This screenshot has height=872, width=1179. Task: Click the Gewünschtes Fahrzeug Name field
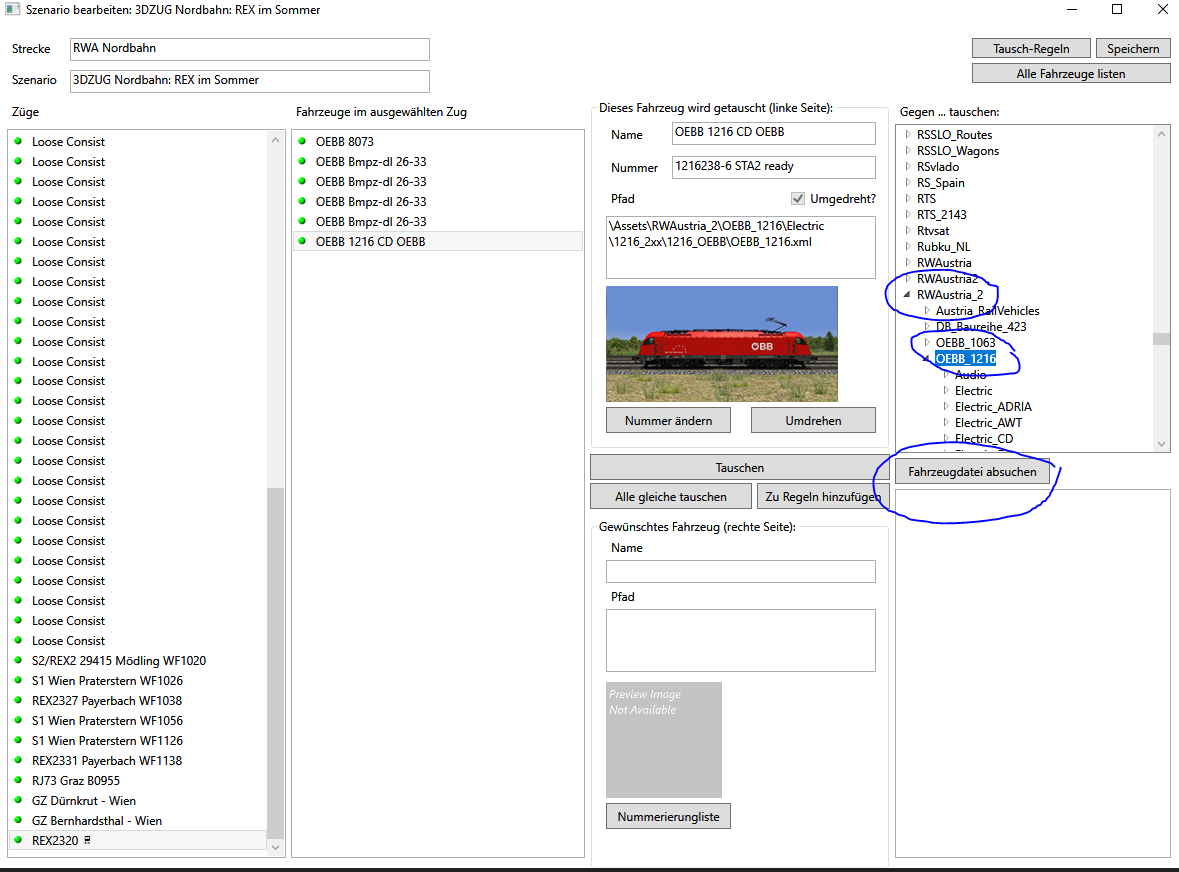click(741, 571)
